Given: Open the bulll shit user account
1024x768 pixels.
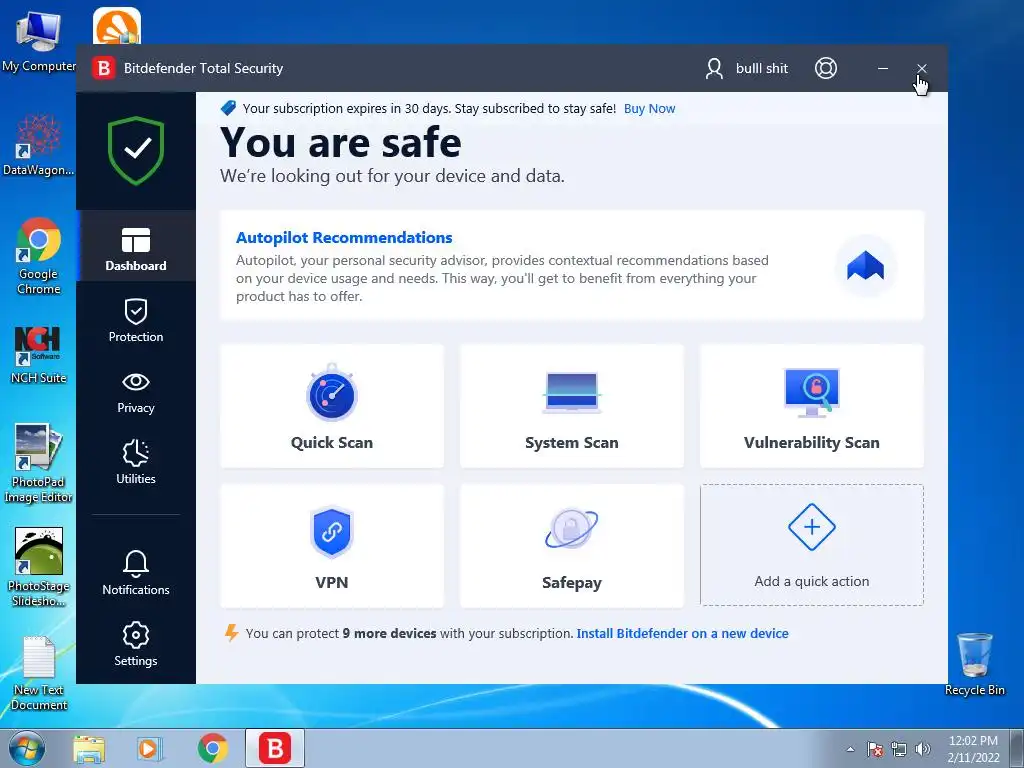Looking at the screenshot, I should pos(746,69).
